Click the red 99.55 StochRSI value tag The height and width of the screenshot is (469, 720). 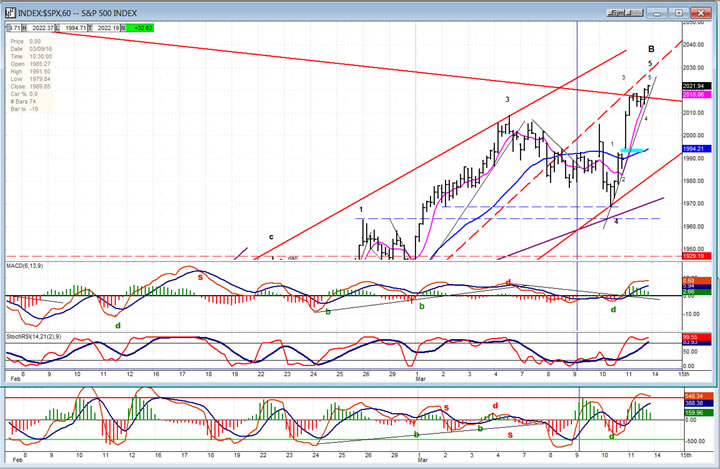[698, 337]
